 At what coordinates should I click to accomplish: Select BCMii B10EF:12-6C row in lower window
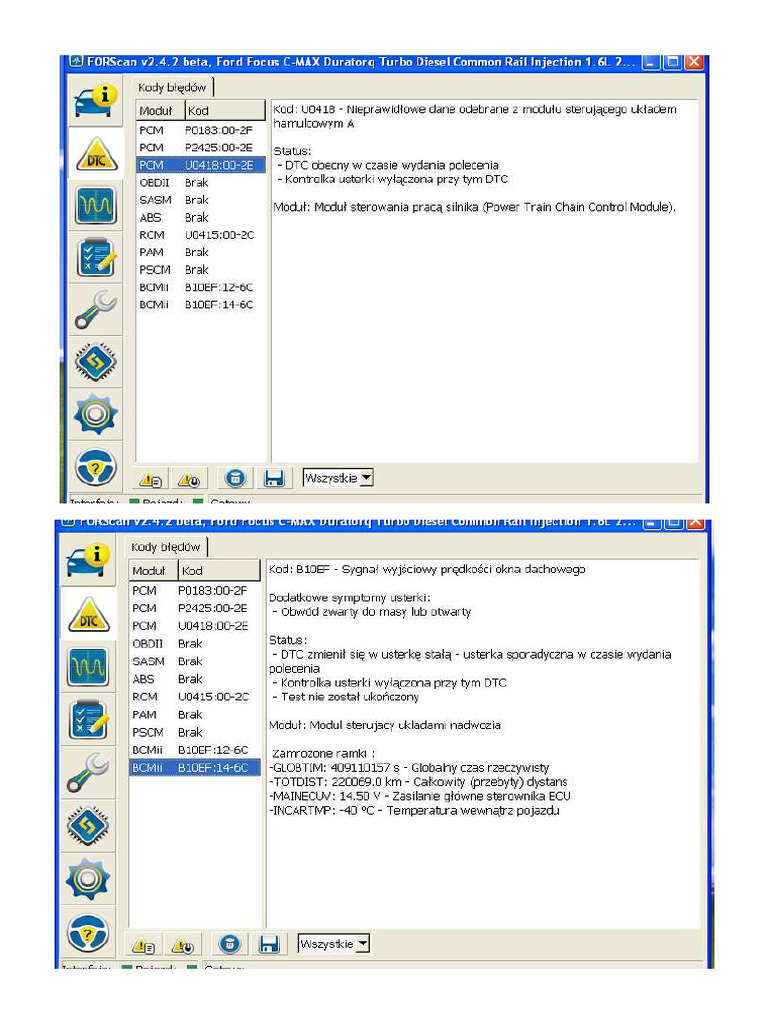195,750
